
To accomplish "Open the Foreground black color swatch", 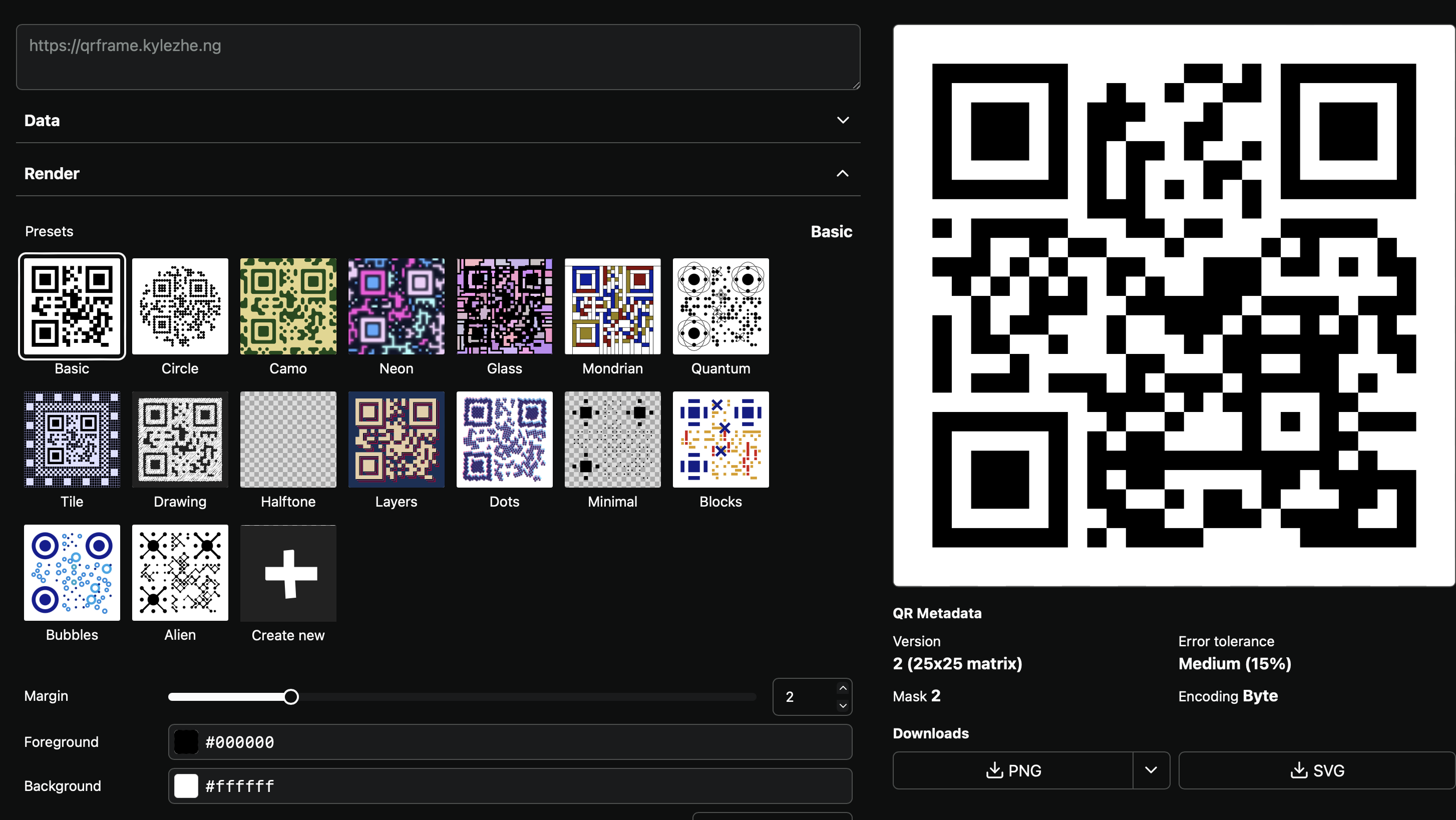I will tap(186, 742).
